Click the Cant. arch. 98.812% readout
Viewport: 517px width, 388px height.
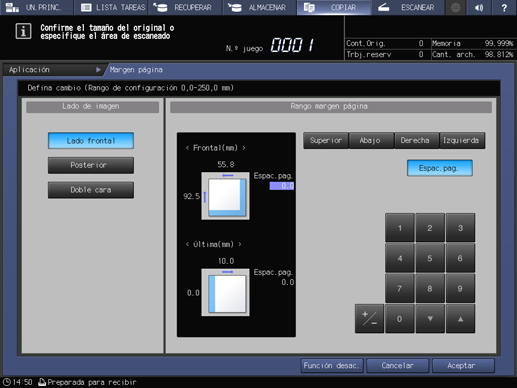tap(472, 54)
